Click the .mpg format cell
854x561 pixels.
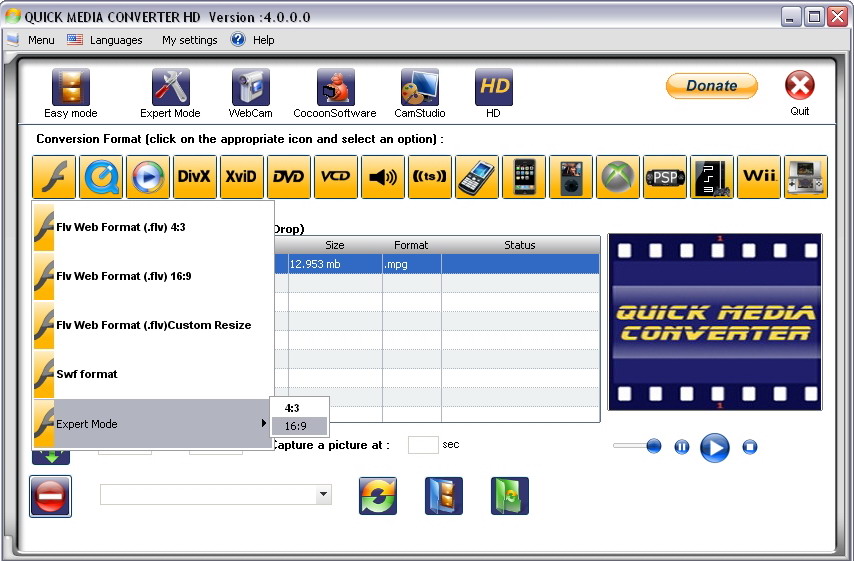[x=412, y=264]
